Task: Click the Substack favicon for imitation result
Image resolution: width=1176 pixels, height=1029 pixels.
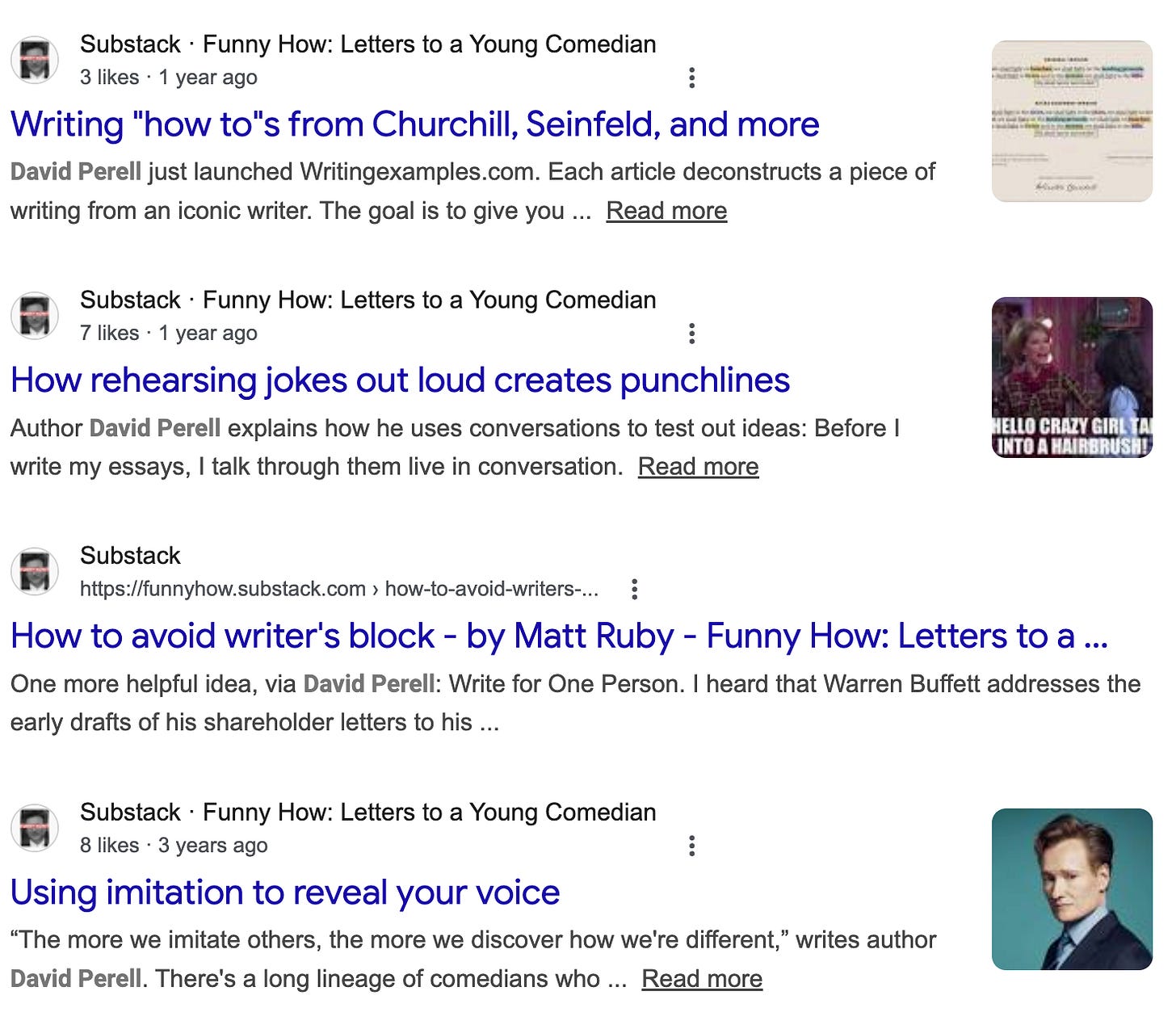Action: pos(35,829)
